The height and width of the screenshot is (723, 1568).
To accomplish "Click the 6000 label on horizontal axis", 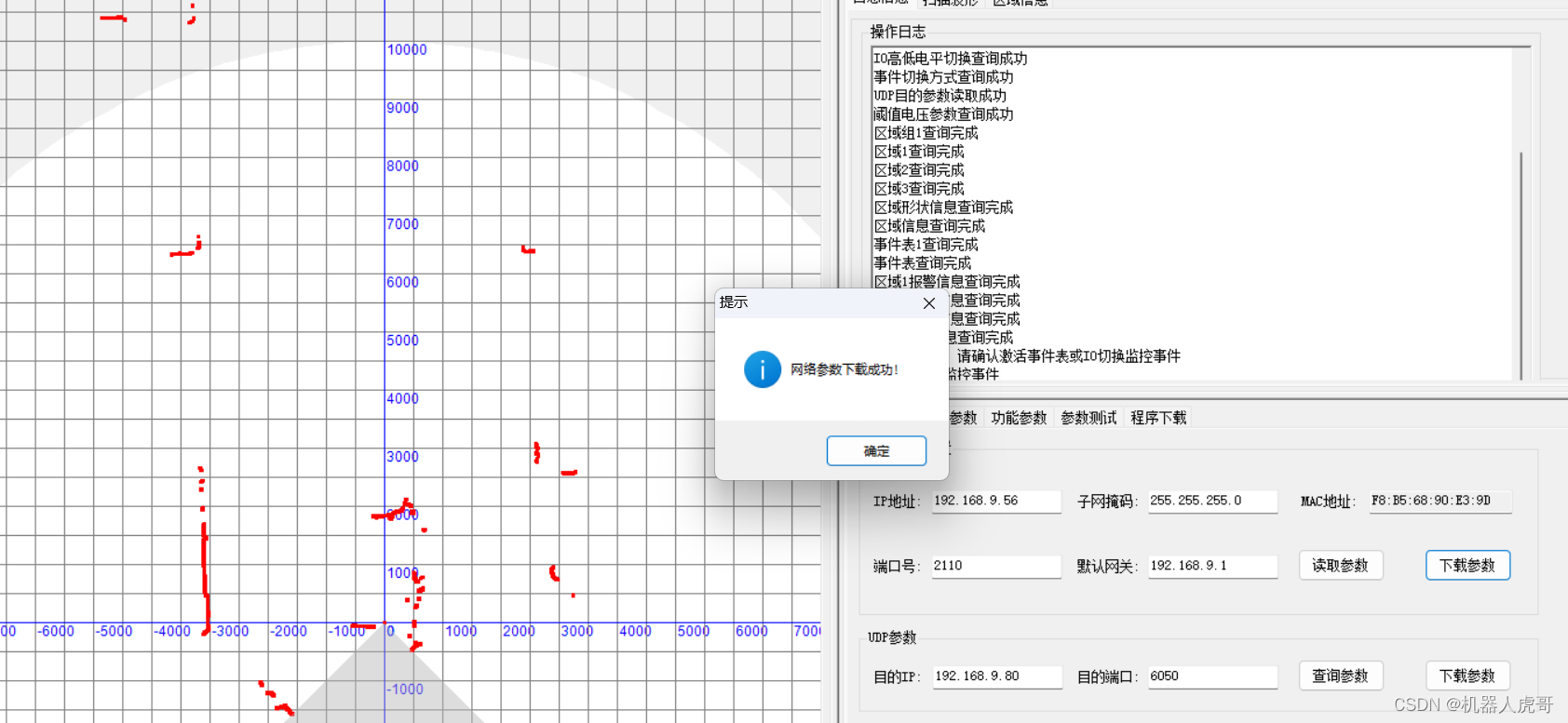I will pos(751,631).
